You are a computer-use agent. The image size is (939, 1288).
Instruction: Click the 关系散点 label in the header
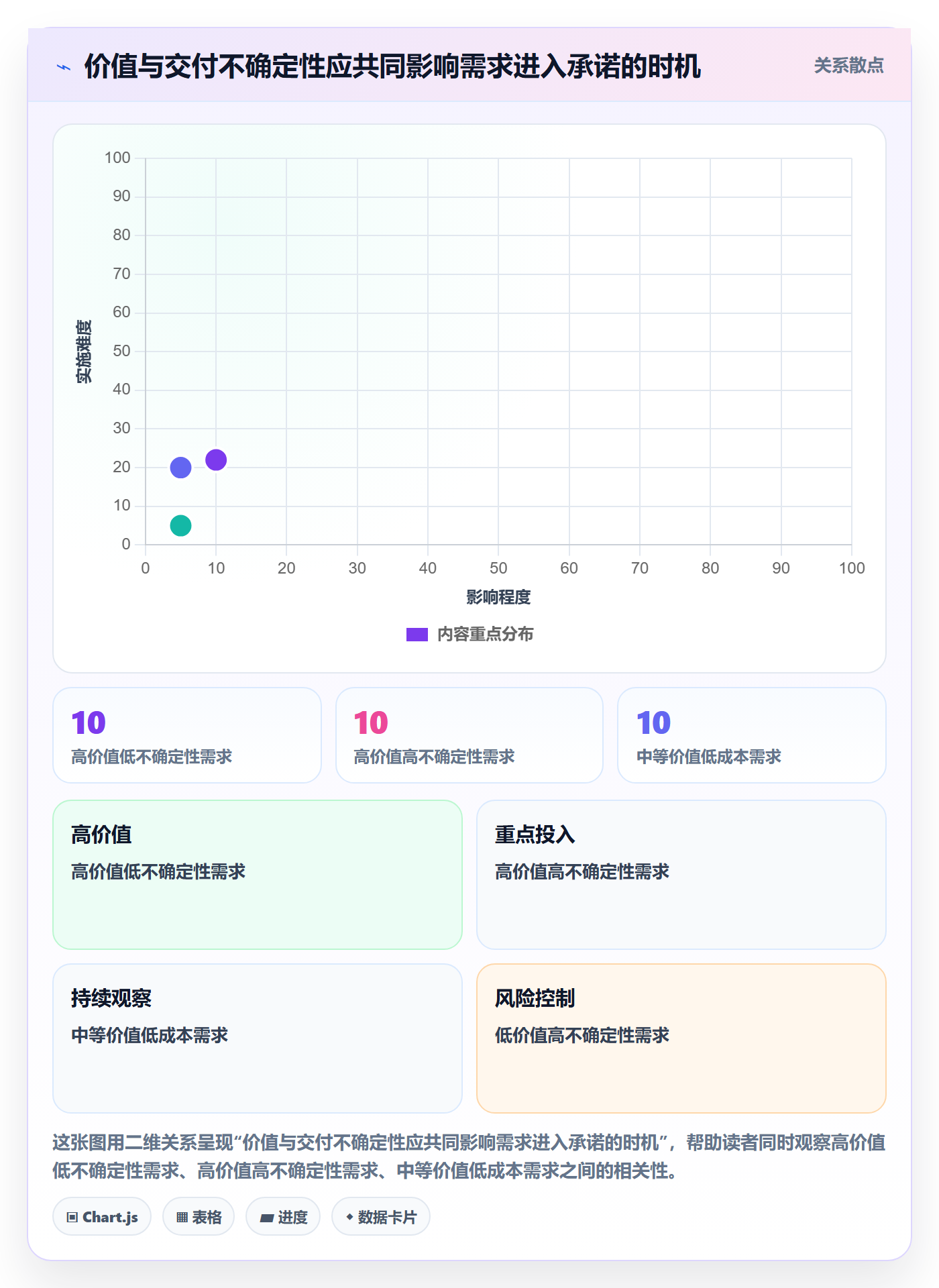point(848,66)
